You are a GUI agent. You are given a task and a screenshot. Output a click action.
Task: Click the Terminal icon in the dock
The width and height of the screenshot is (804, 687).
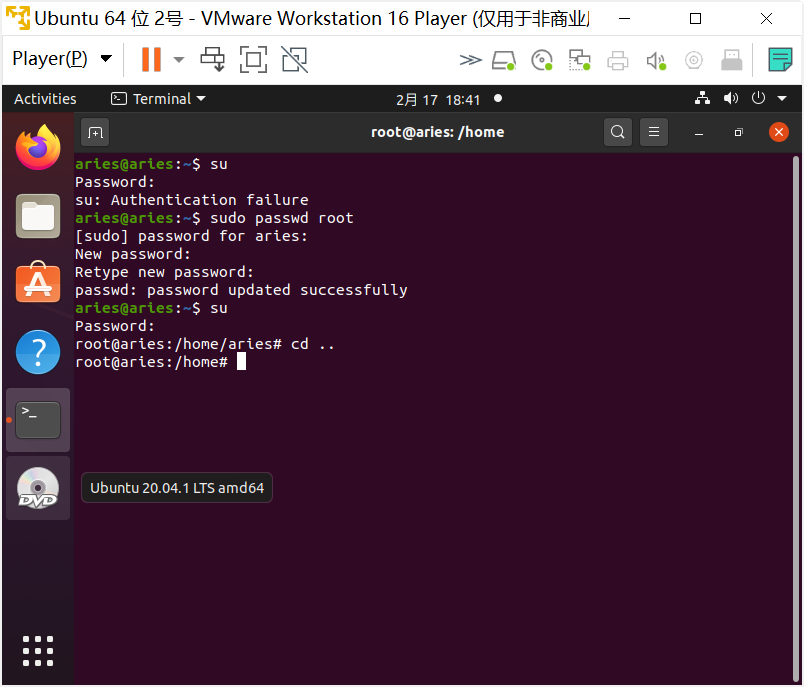coord(38,420)
